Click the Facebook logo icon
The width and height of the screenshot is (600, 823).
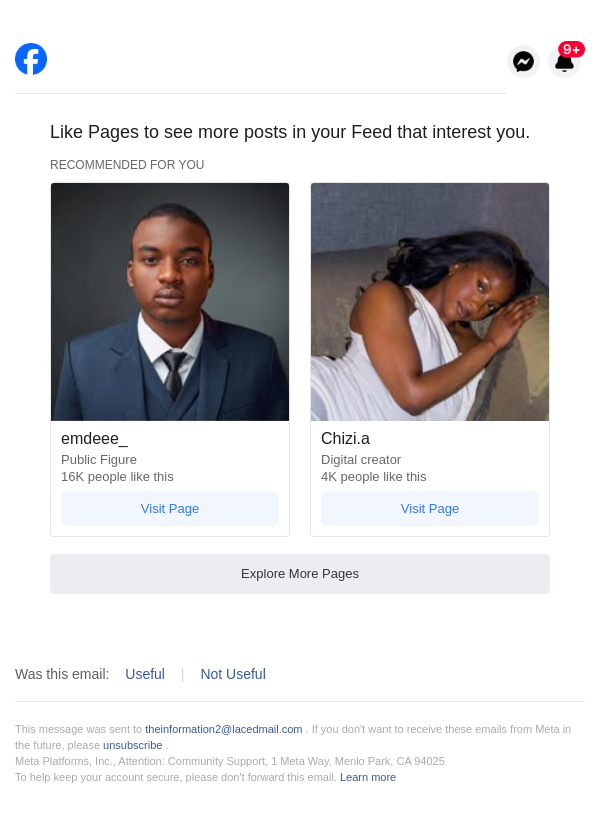31,59
